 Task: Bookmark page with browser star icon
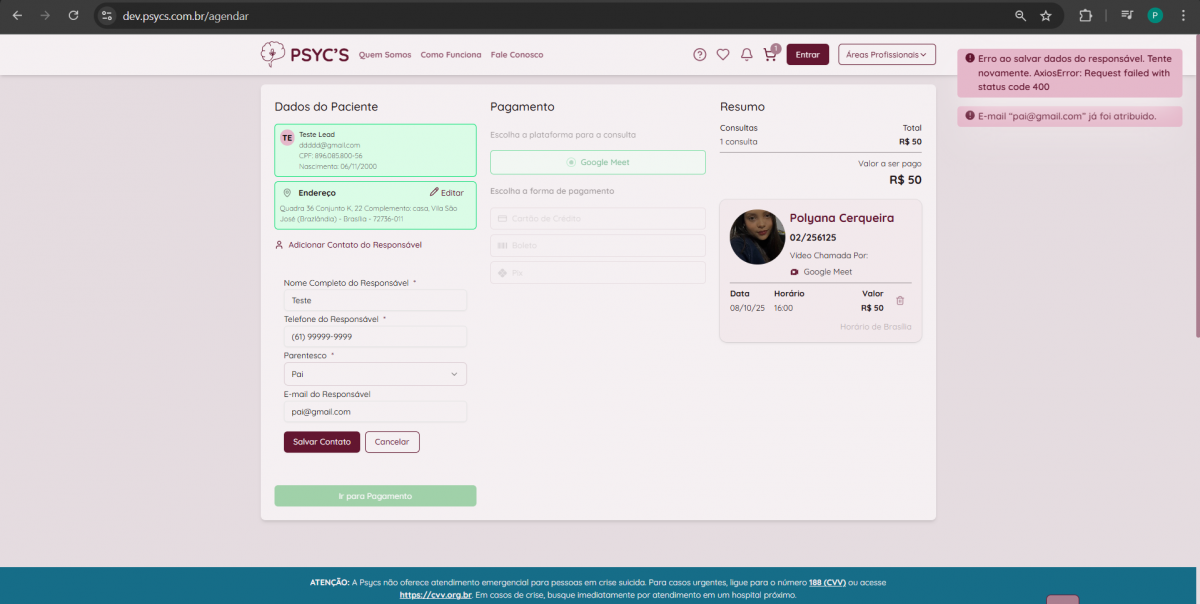click(x=1046, y=16)
